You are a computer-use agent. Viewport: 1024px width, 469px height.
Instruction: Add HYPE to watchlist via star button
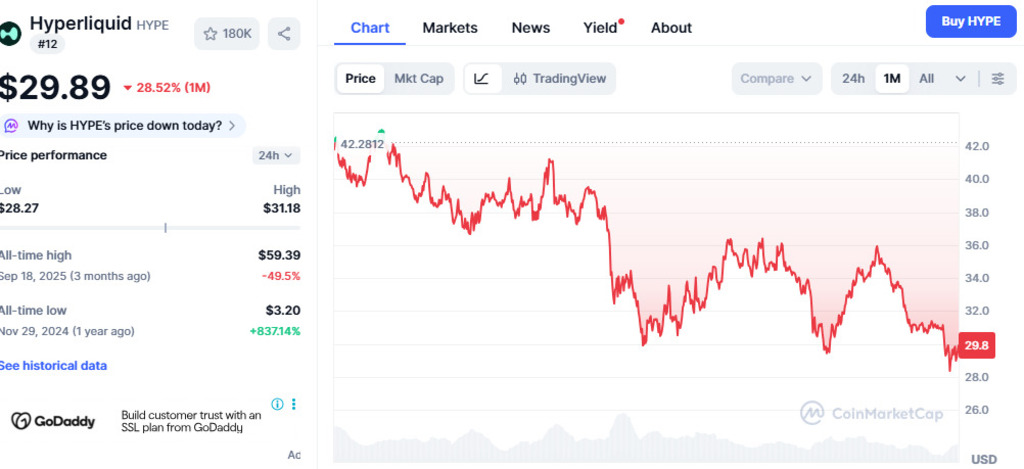(227, 34)
